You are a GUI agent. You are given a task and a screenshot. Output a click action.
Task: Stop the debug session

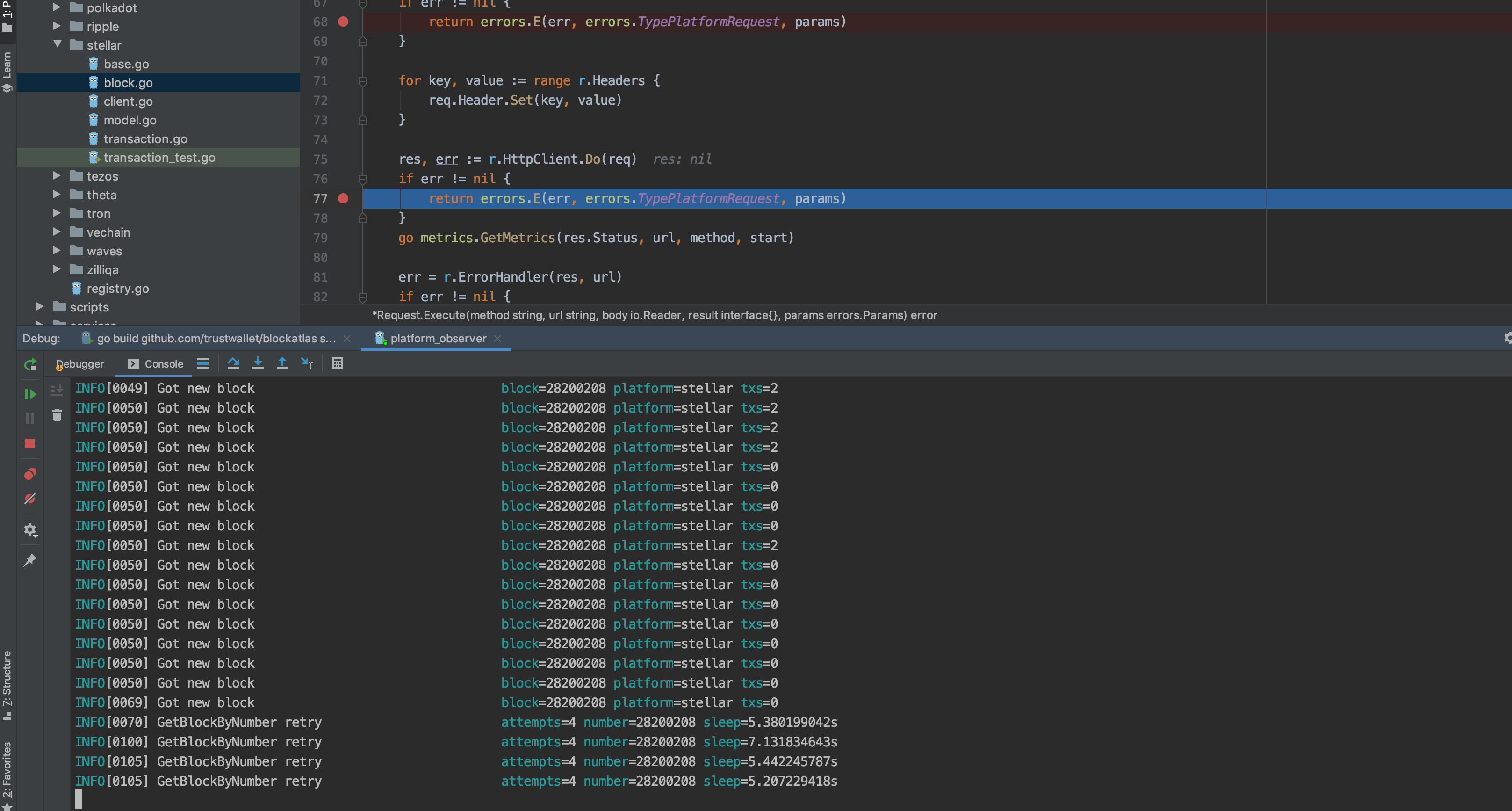30,443
